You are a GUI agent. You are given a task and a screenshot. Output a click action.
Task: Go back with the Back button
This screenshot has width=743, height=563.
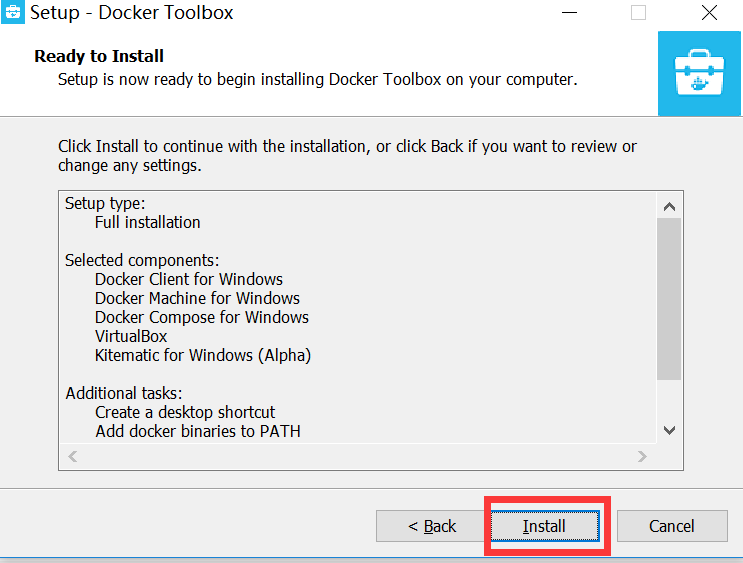(x=432, y=526)
